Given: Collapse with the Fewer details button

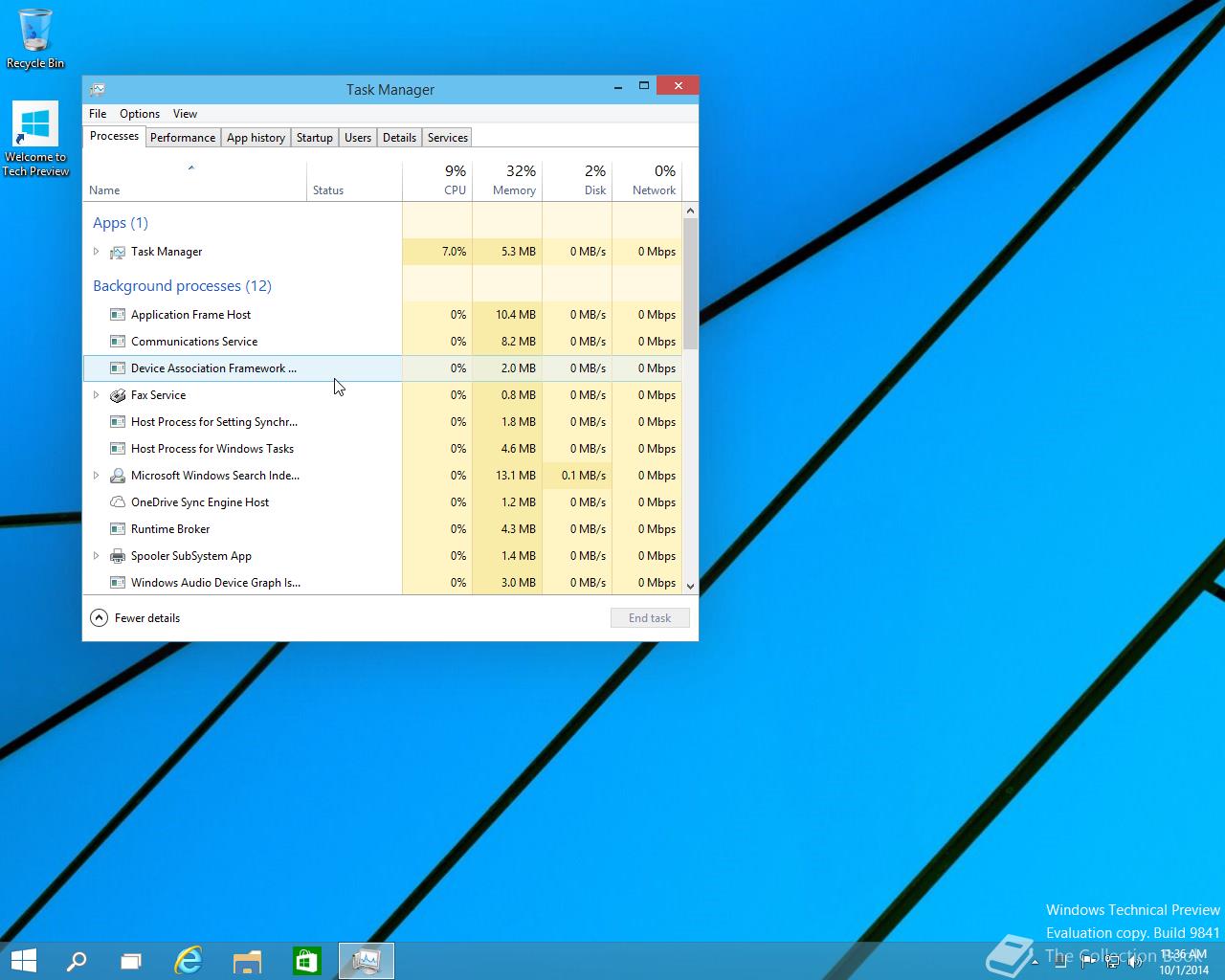Looking at the screenshot, I should 135,618.
